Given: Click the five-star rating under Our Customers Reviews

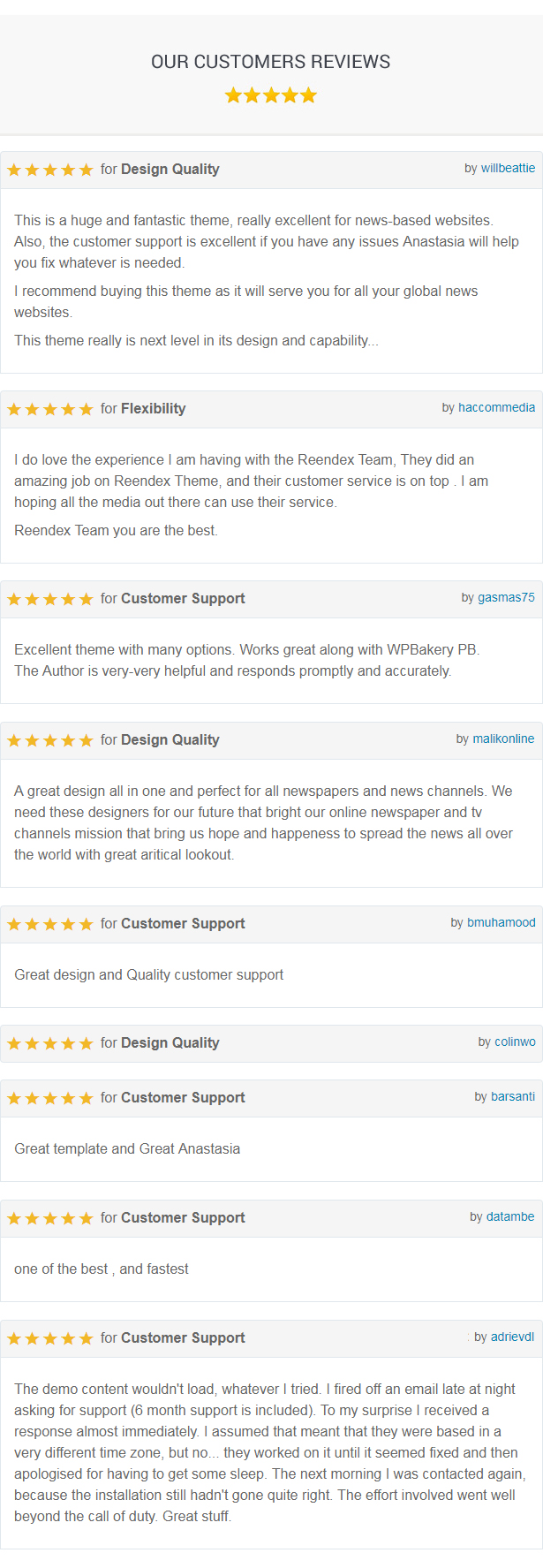Looking at the screenshot, I should [x=270, y=95].
